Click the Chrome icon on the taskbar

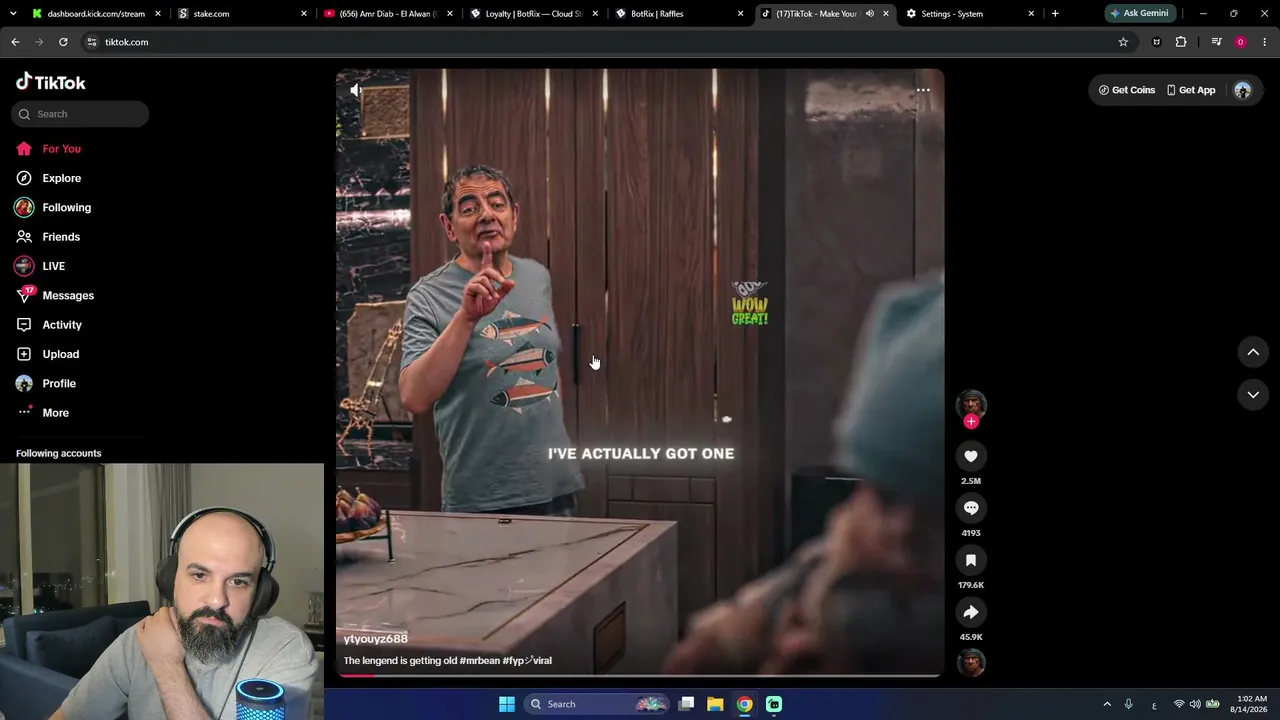coord(745,704)
